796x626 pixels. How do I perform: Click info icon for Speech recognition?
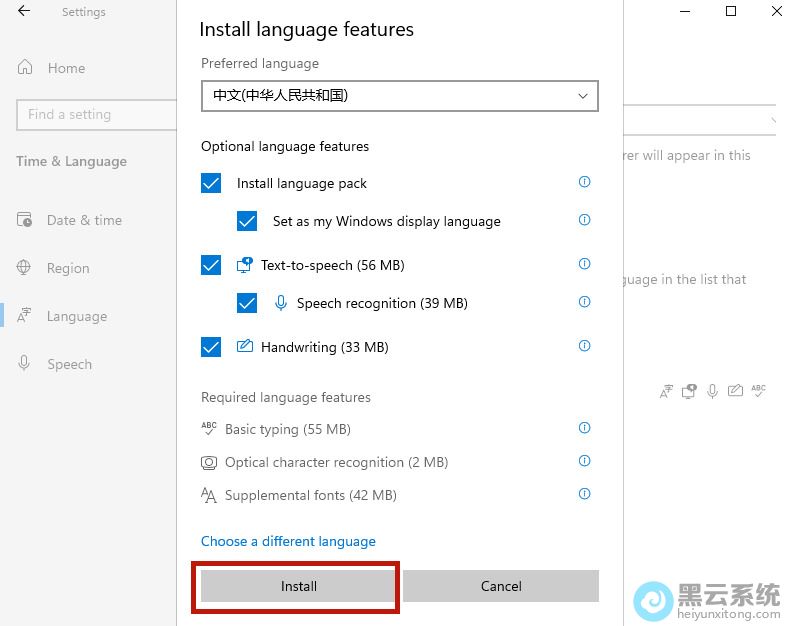pos(585,302)
